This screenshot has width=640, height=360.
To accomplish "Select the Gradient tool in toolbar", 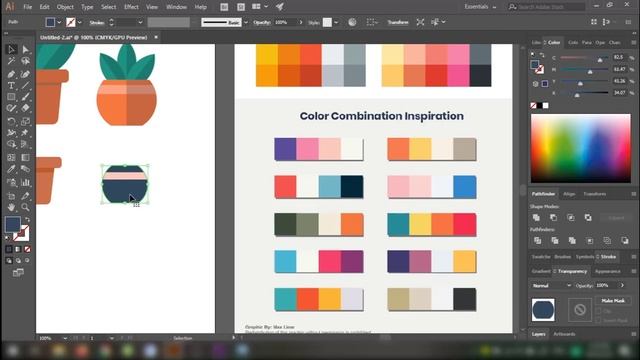I will pos(25,158).
